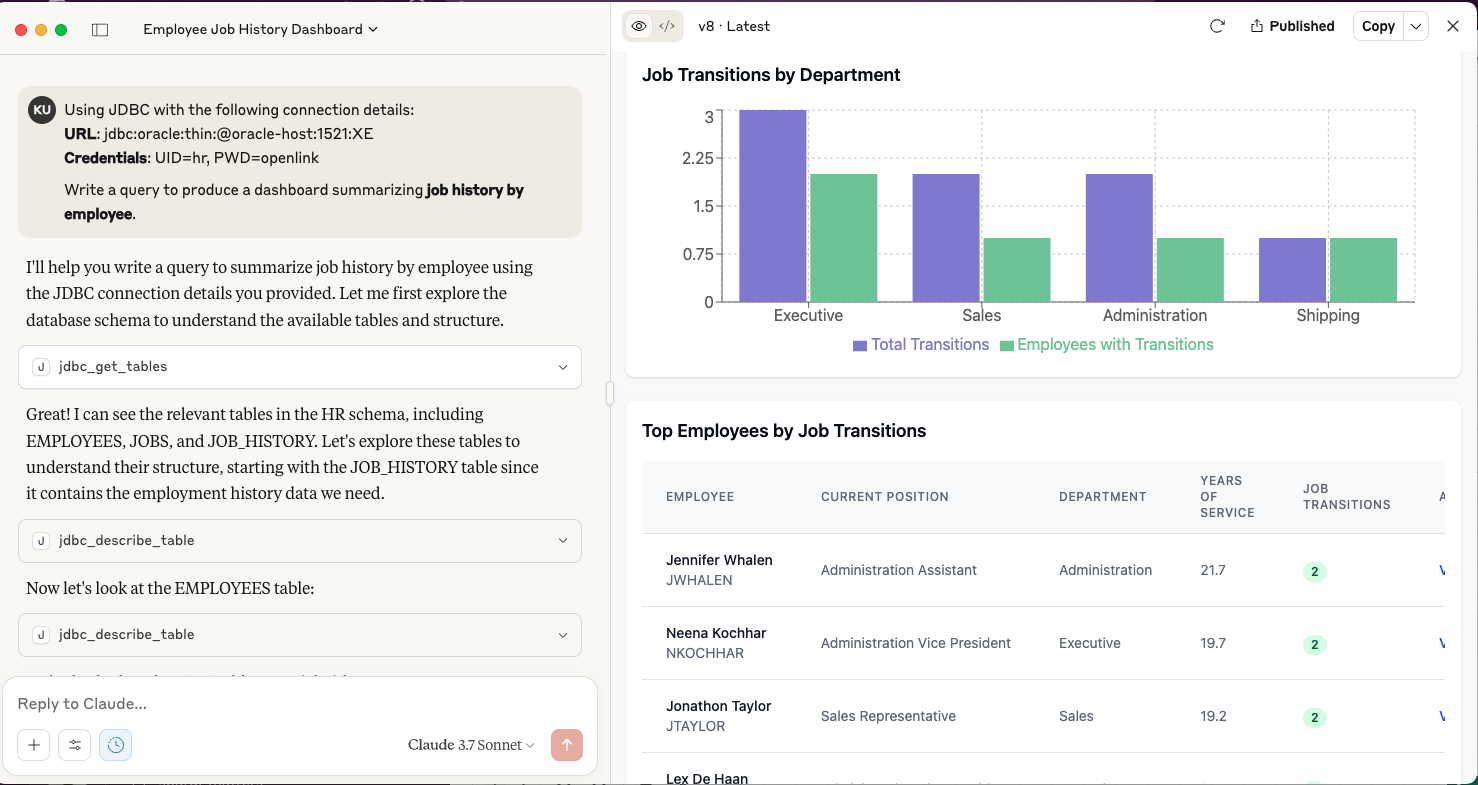Open the tools settings sliders icon
The height and width of the screenshot is (785, 1478).
(x=75, y=745)
